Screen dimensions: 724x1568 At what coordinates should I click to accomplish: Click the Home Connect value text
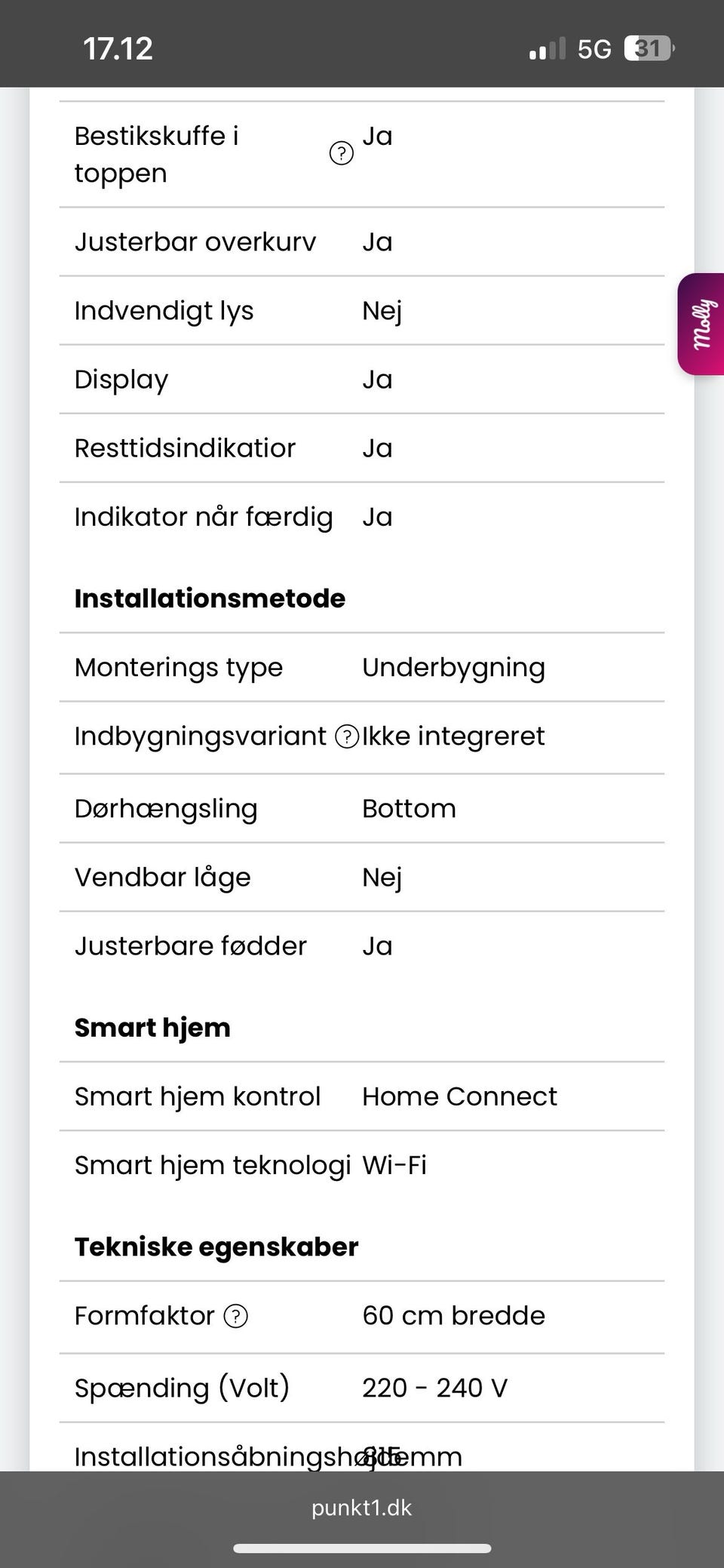click(459, 1096)
